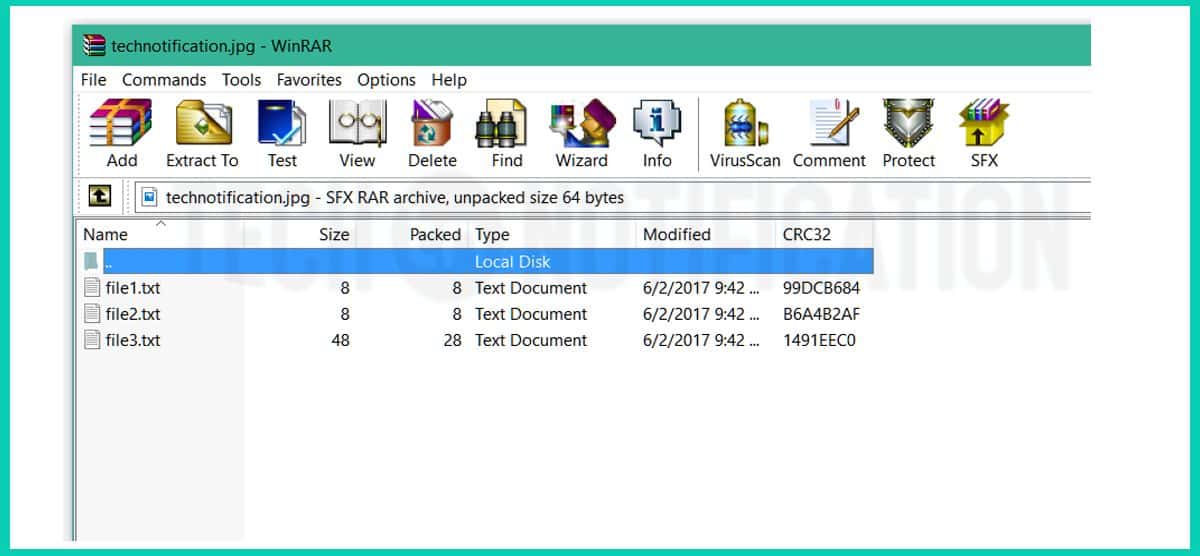Click the WinRAR title bar app icon

click(x=94, y=45)
